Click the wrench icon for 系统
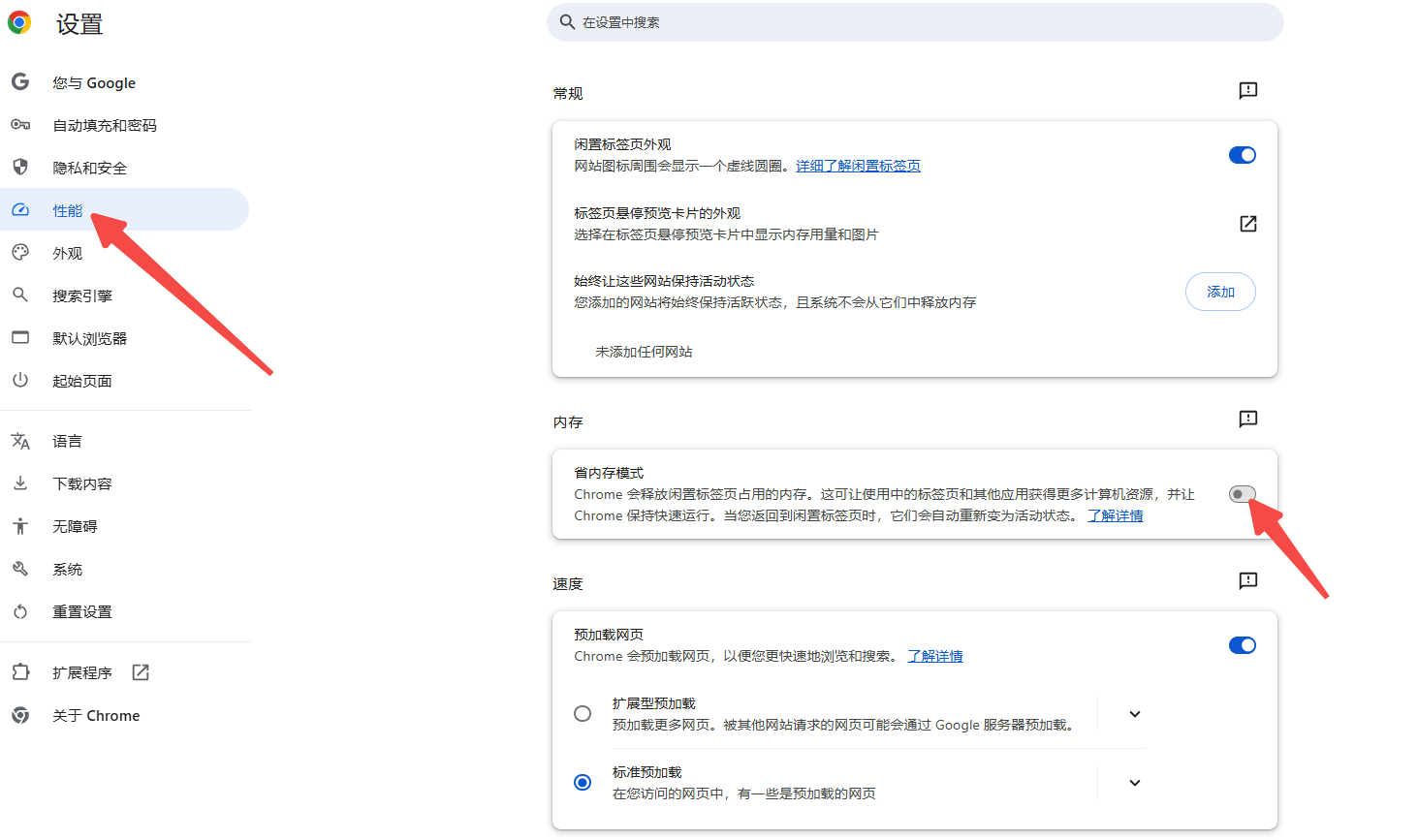Screen dimensions: 1418x840 coord(20,569)
